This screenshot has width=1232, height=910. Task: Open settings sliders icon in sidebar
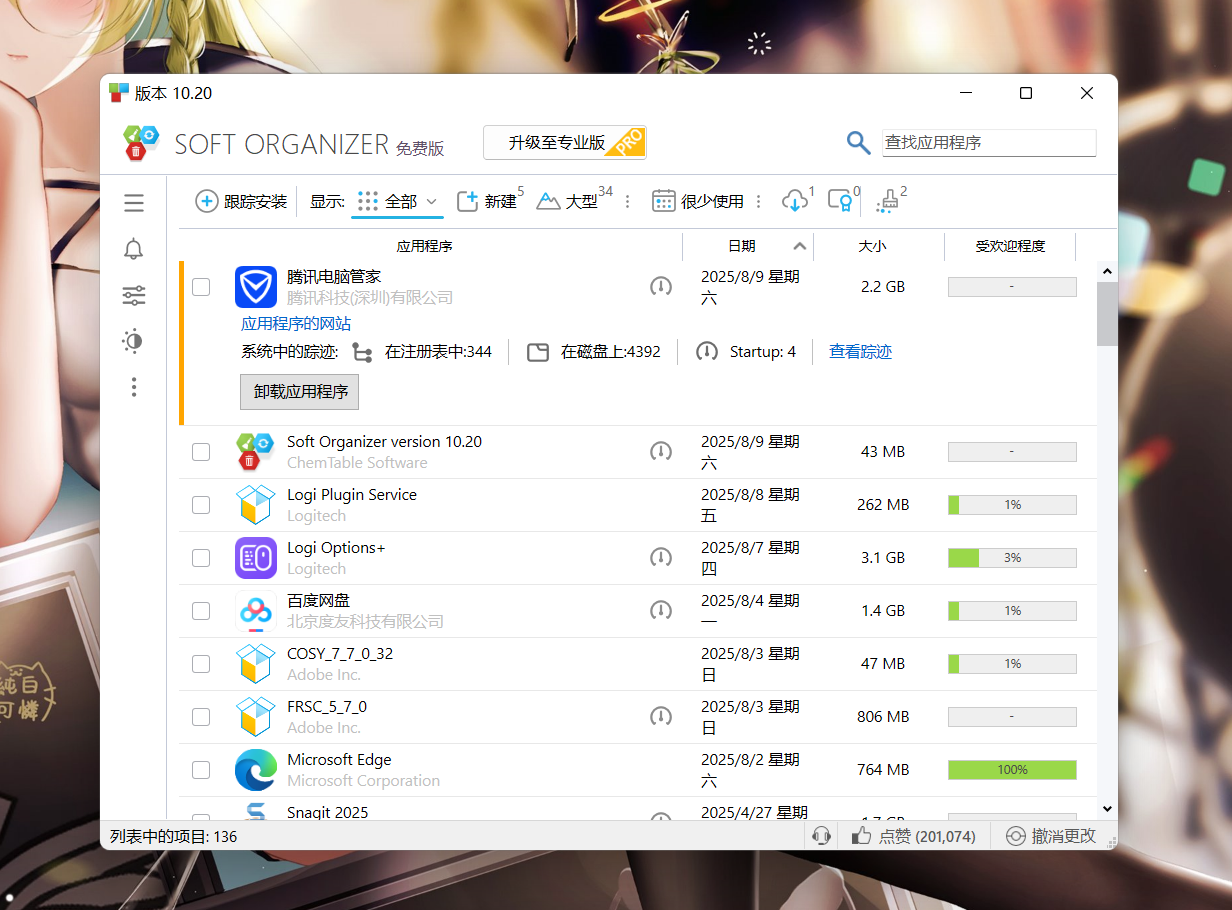point(134,295)
